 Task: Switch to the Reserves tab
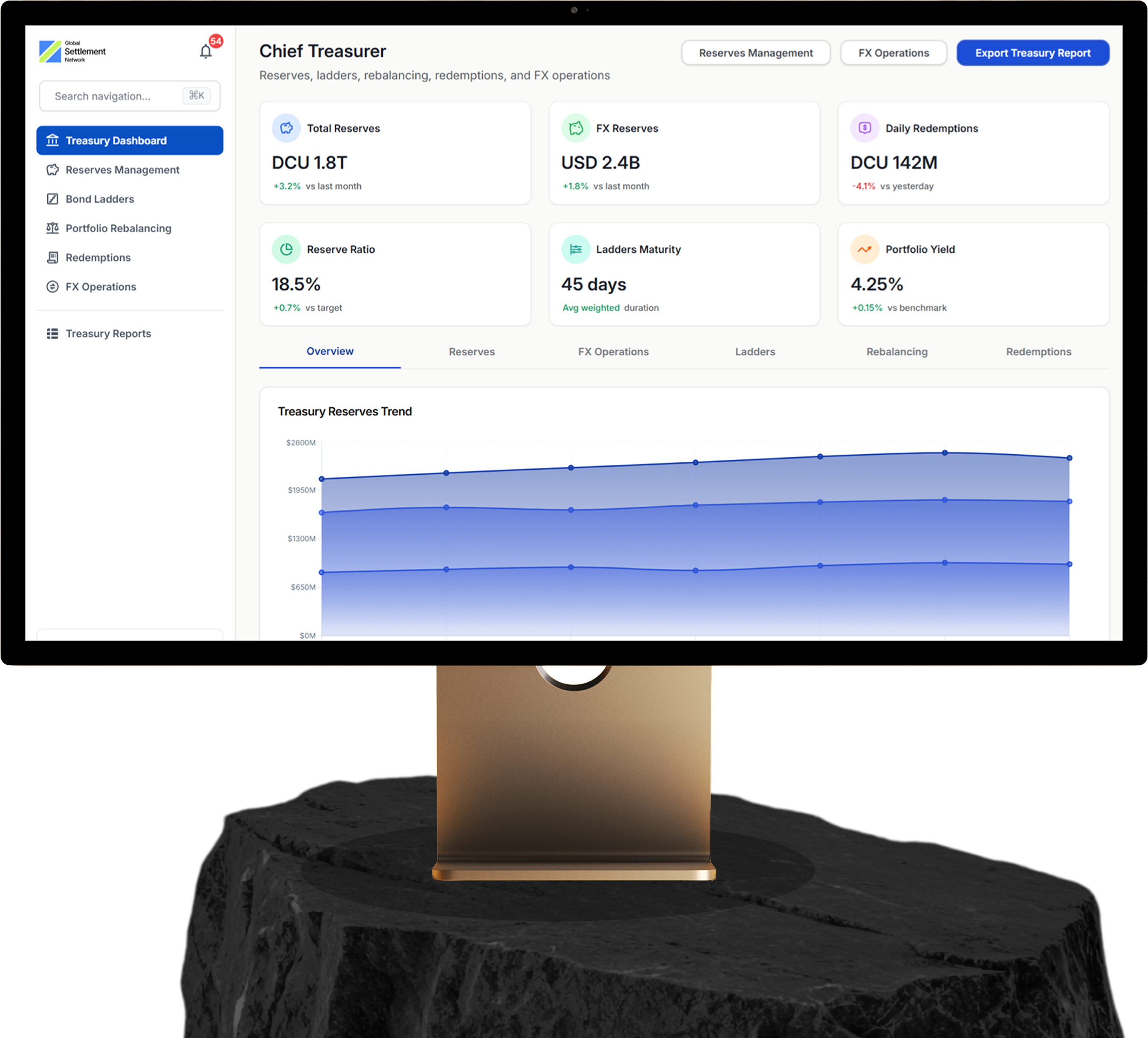coord(471,352)
